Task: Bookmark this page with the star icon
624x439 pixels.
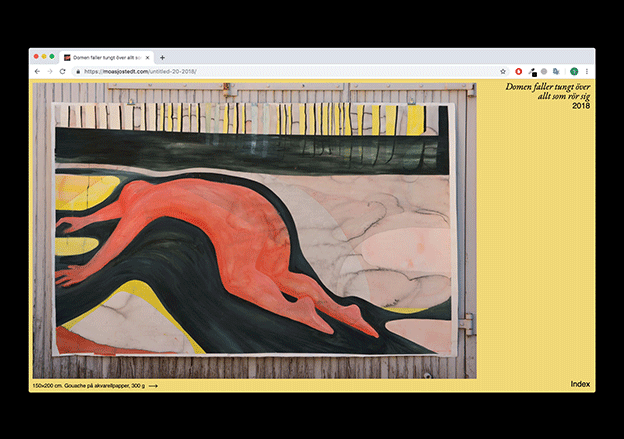Action: (503, 71)
